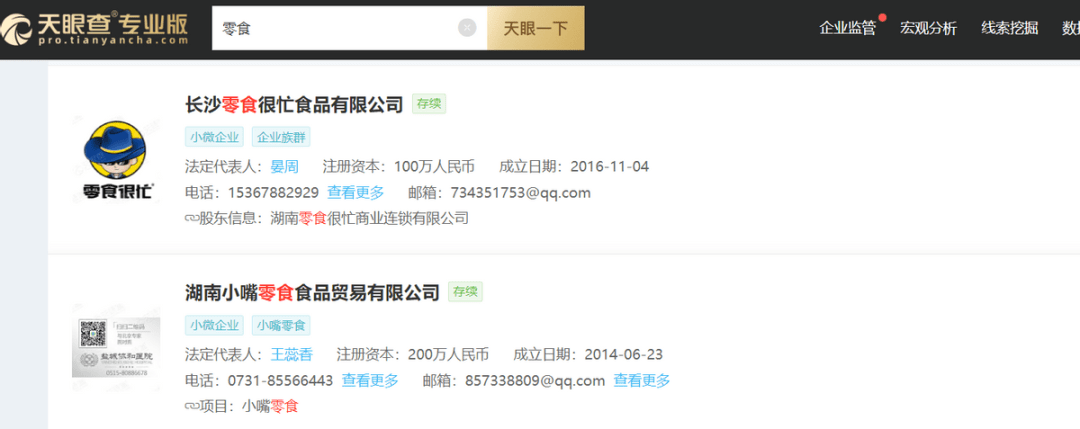Open the 湖南小嘴零食 company logo thumbnail
This screenshot has width=1080, height=429.
point(116,348)
